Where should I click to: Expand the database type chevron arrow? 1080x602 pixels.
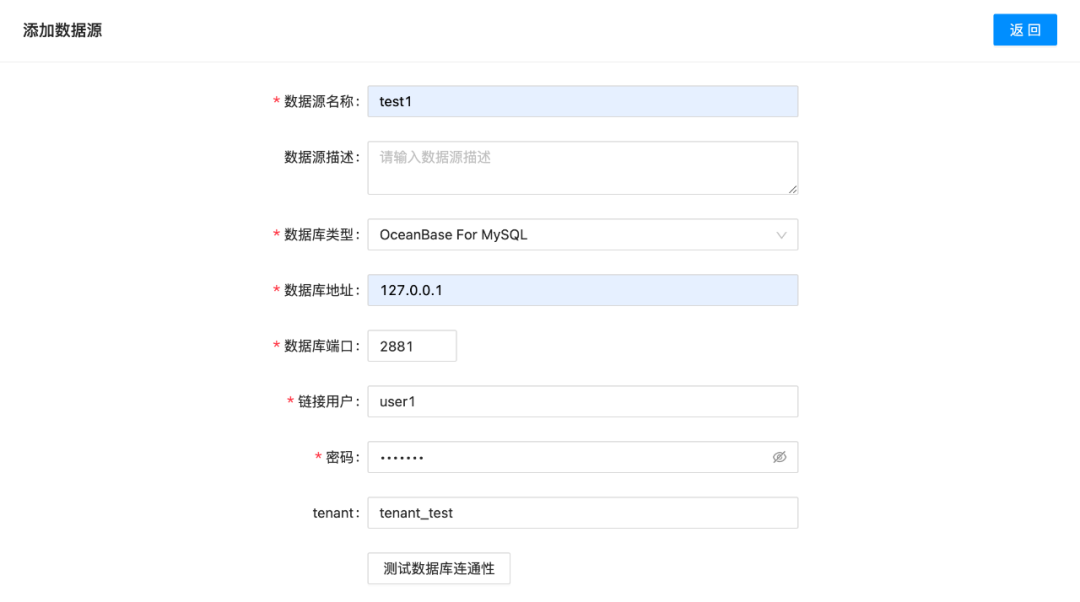click(781, 235)
